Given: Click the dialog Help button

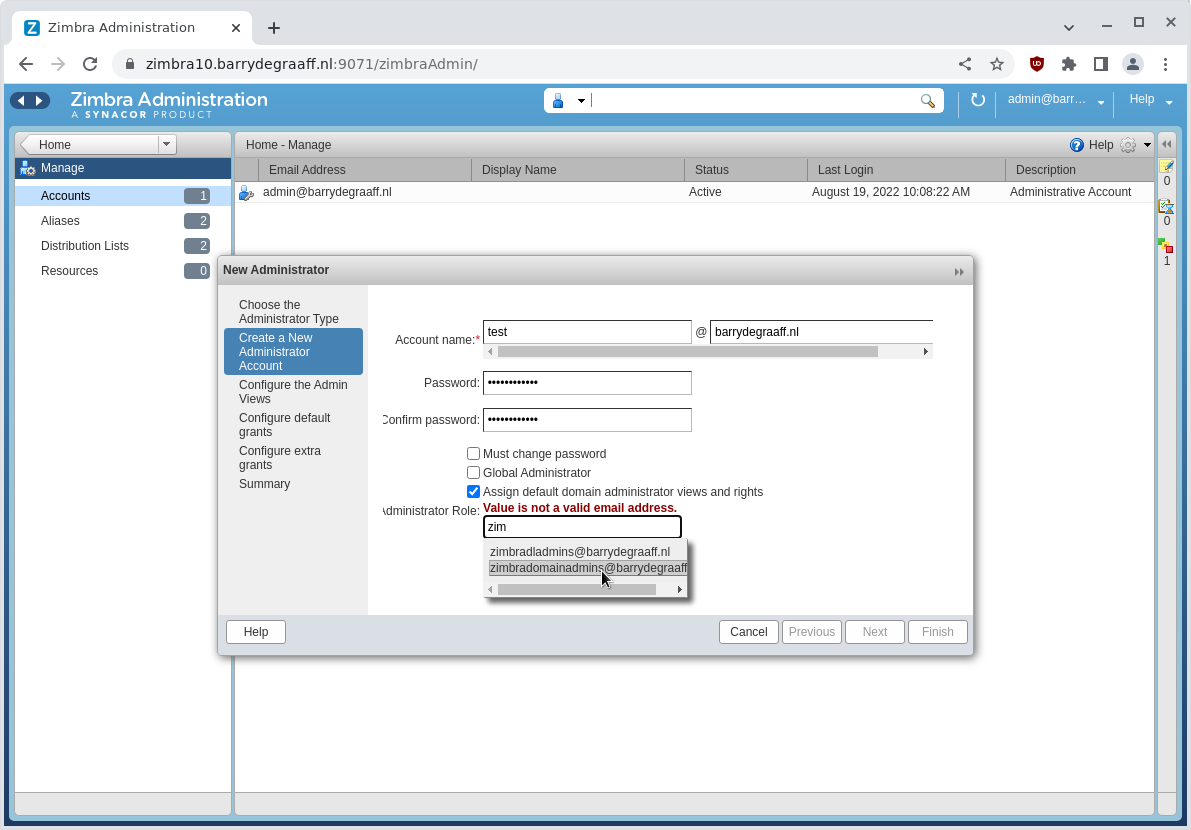Looking at the screenshot, I should coord(256,632).
